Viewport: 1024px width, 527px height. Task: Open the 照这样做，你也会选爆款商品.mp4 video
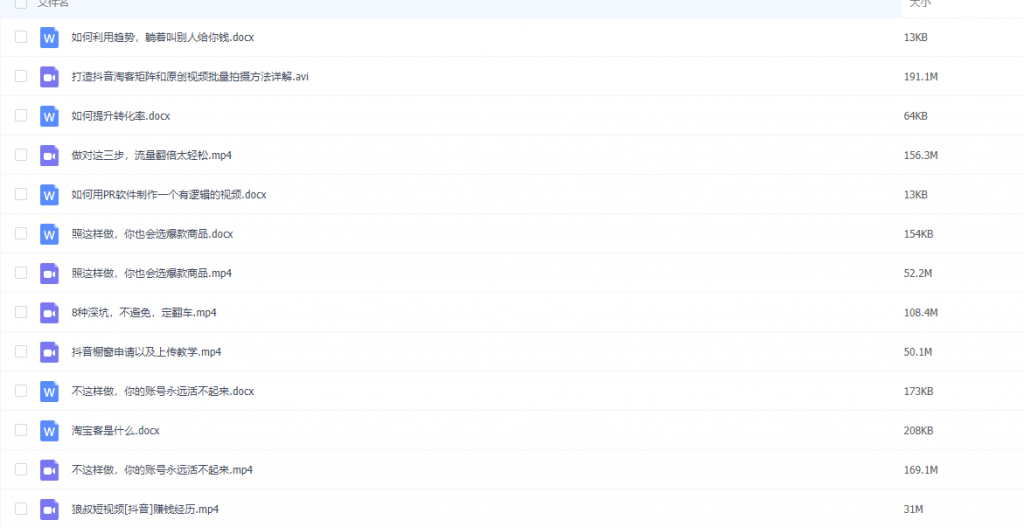(152, 273)
